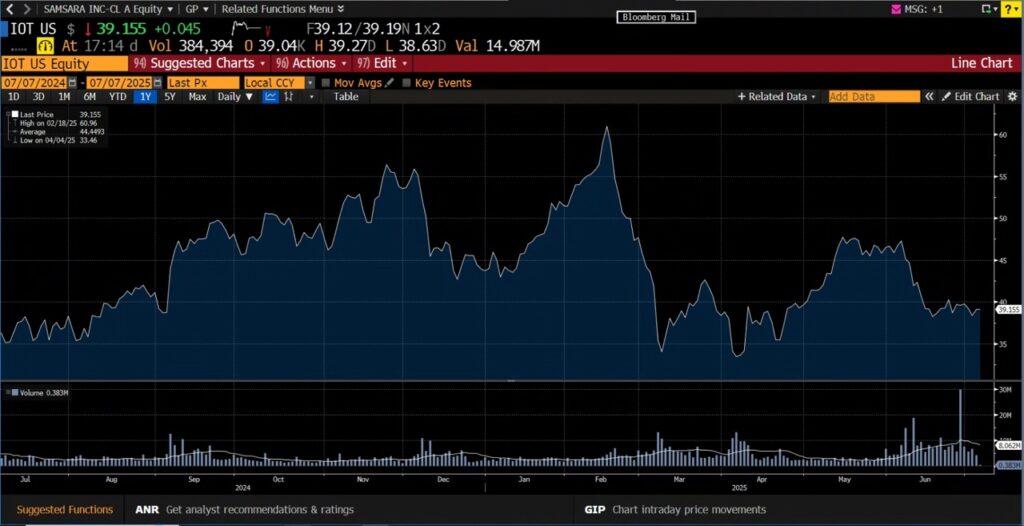The width and height of the screenshot is (1024, 526).
Task: Click the Line Chart title label
Action: (x=982, y=63)
